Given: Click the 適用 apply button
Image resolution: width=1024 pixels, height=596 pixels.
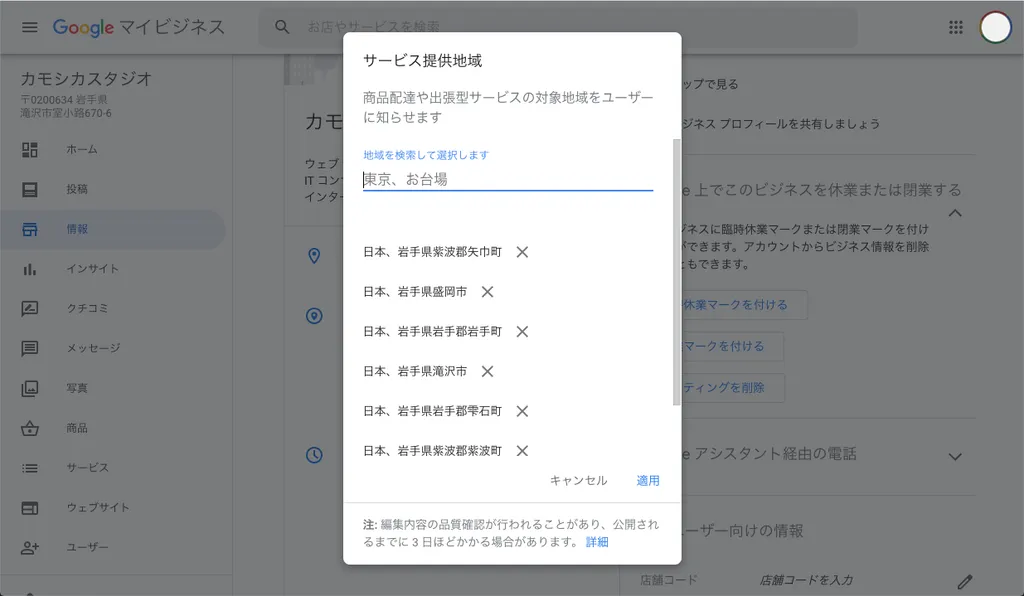Looking at the screenshot, I should click(648, 480).
